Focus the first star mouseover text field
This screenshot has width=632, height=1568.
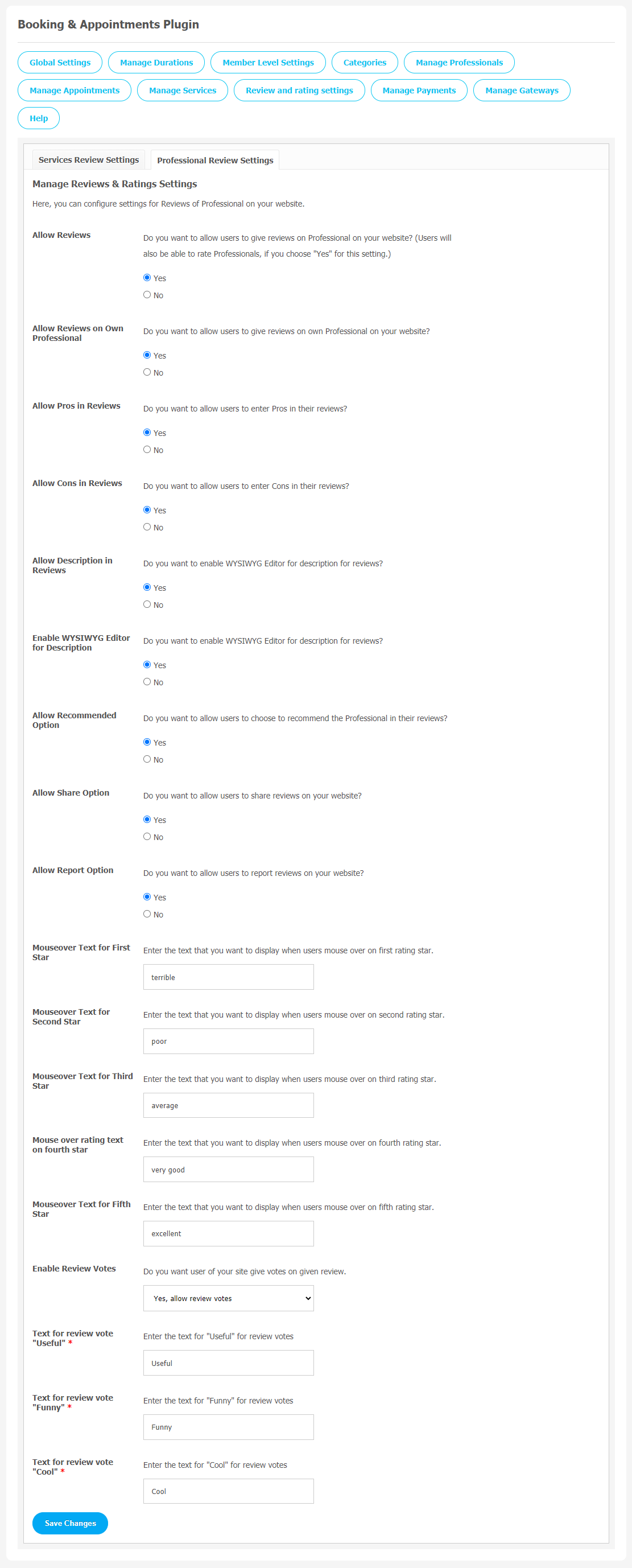point(228,977)
